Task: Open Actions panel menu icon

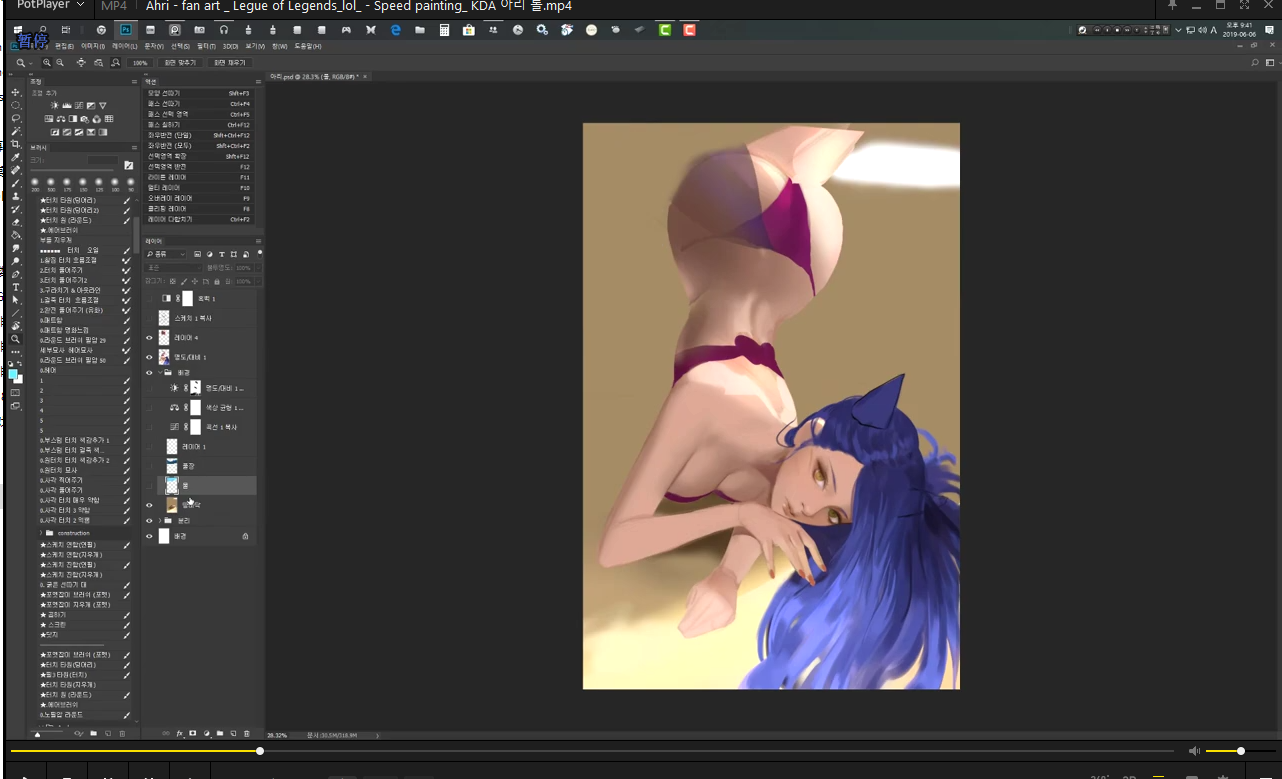Action: tap(257, 82)
